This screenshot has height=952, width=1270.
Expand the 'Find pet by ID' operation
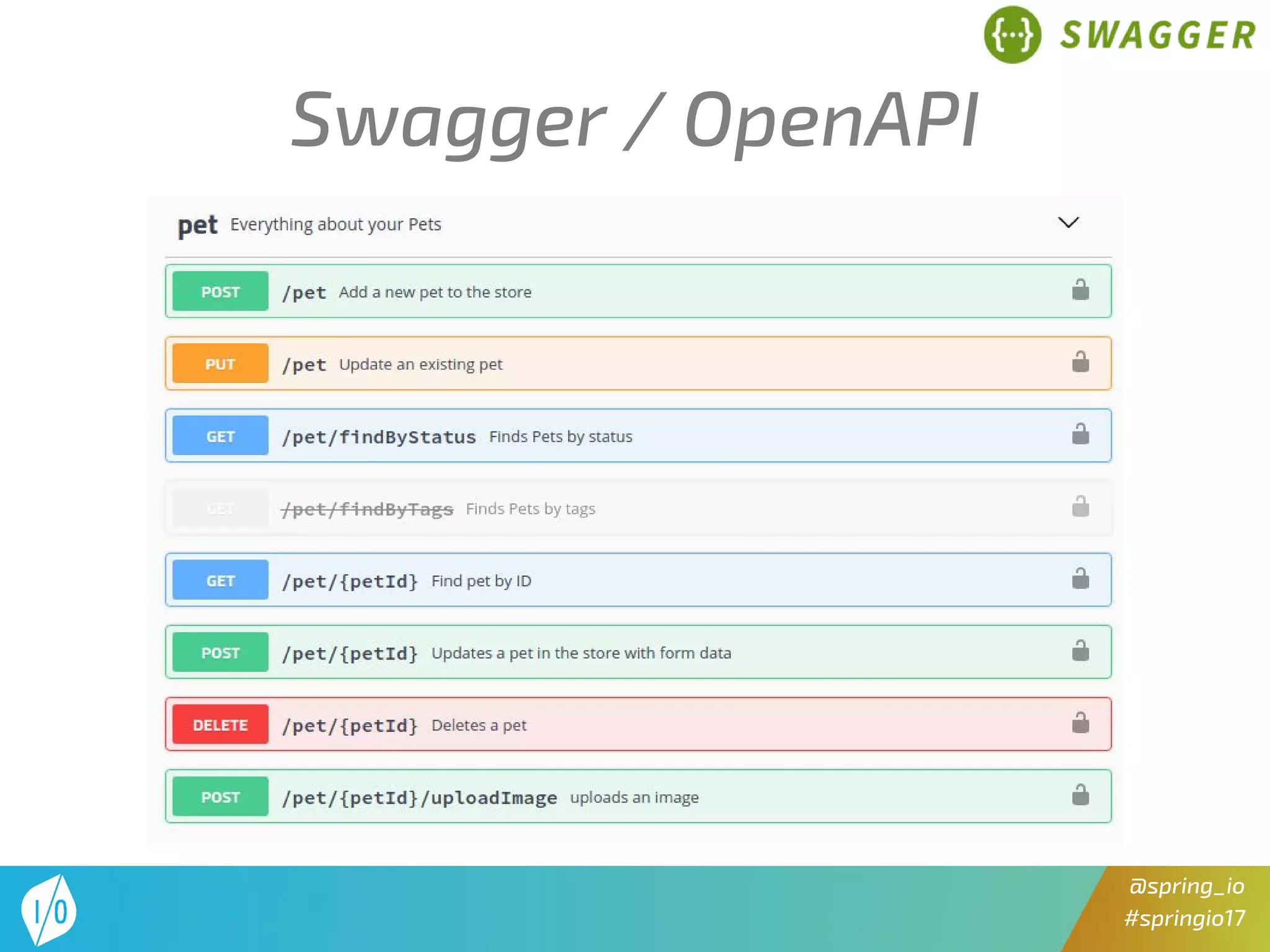(x=638, y=580)
